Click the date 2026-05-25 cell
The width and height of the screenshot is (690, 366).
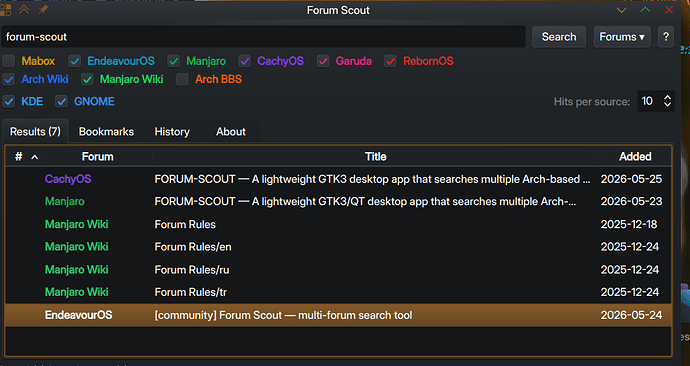631,179
